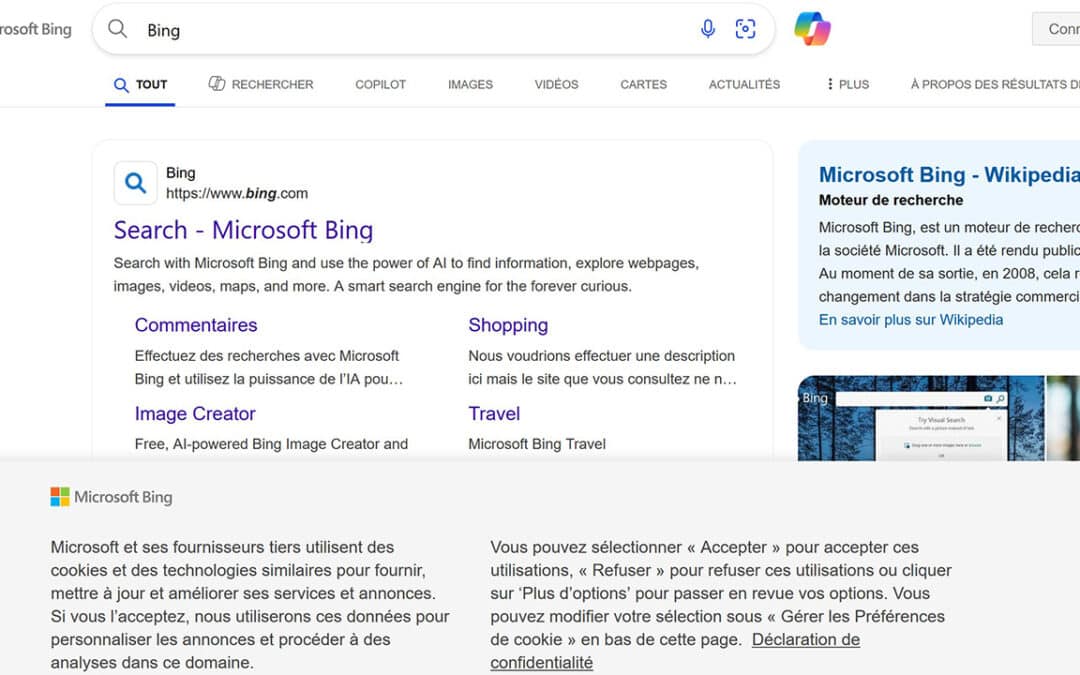
Task: Click En savoir plus sur Wikipedia
Action: pyautogui.click(x=911, y=320)
